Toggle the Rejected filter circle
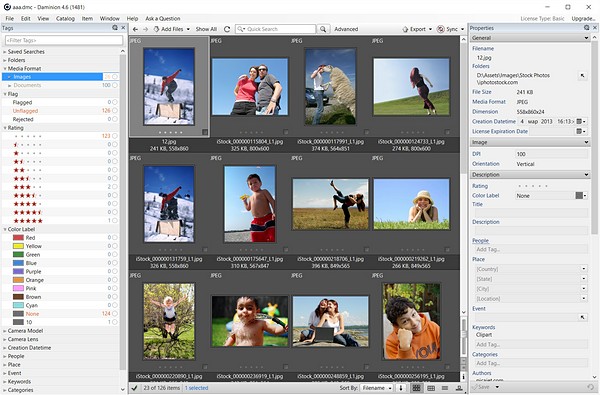This screenshot has width=600, height=395. coord(114,119)
